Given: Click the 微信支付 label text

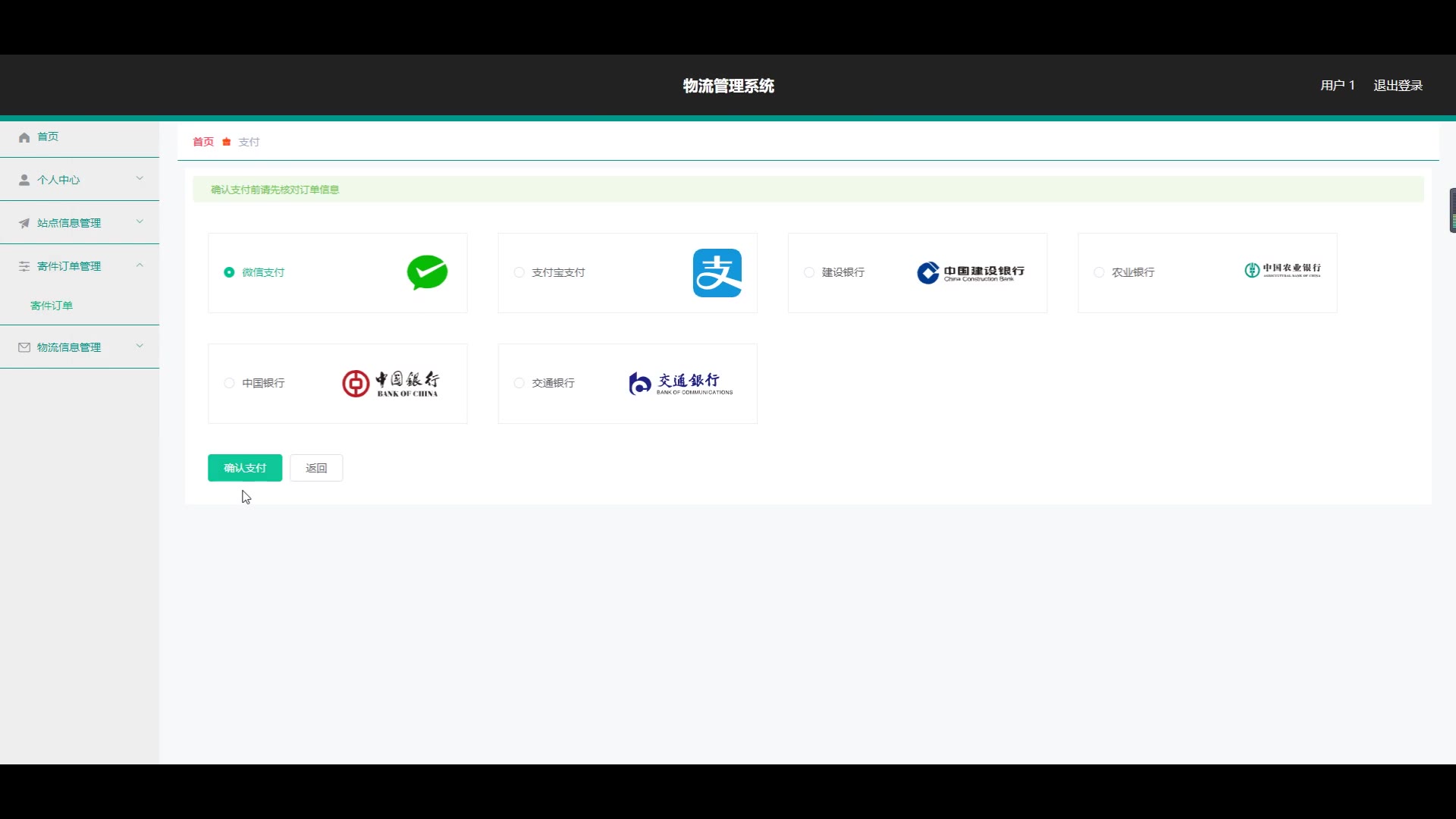Looking at the screenshot, I should 263,272.
